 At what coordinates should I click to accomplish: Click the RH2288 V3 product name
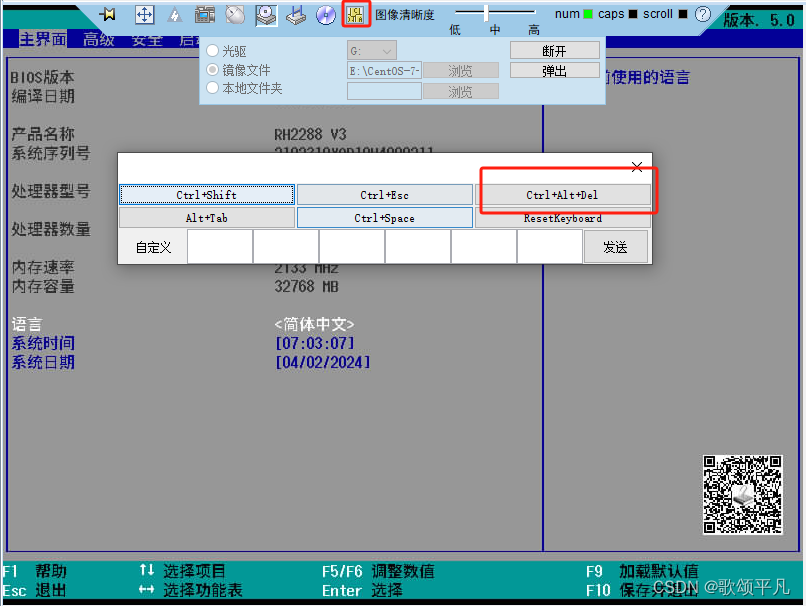click(x=310, y=135)
